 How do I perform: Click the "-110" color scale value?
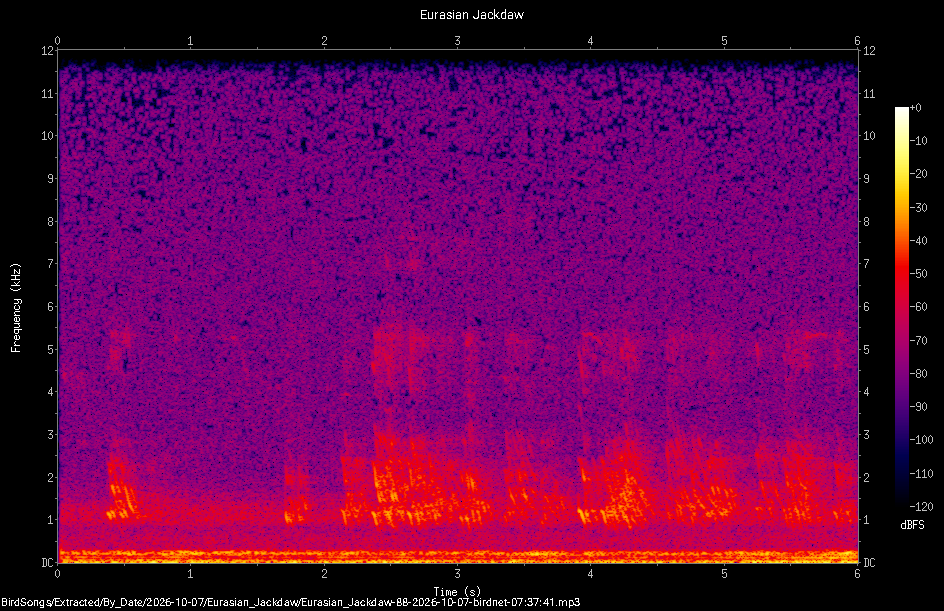[921, 474]
